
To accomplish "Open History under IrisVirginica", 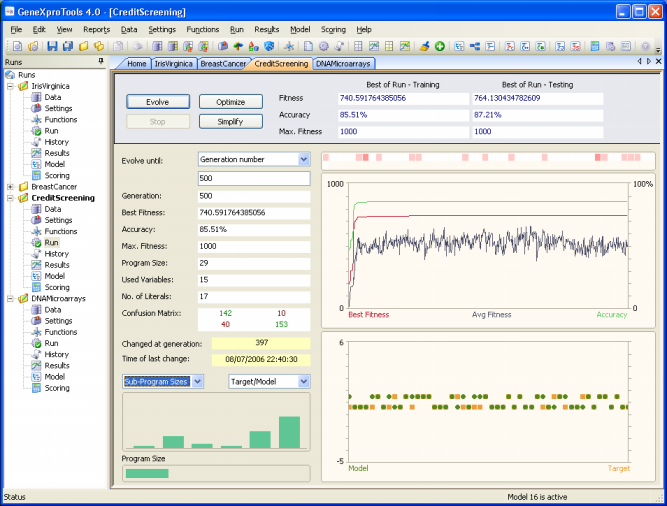I will [x=57, y=142].
